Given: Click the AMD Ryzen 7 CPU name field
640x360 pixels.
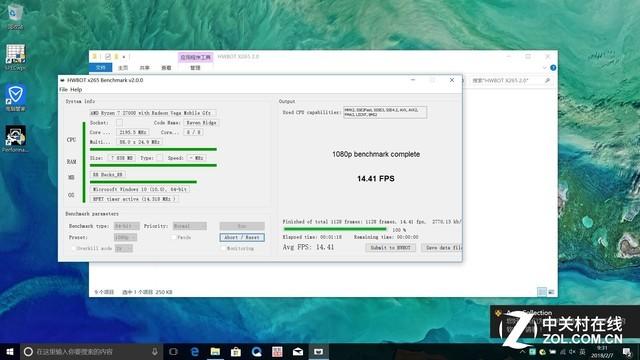Looking at the screenshot, I should tap(152, 113).
